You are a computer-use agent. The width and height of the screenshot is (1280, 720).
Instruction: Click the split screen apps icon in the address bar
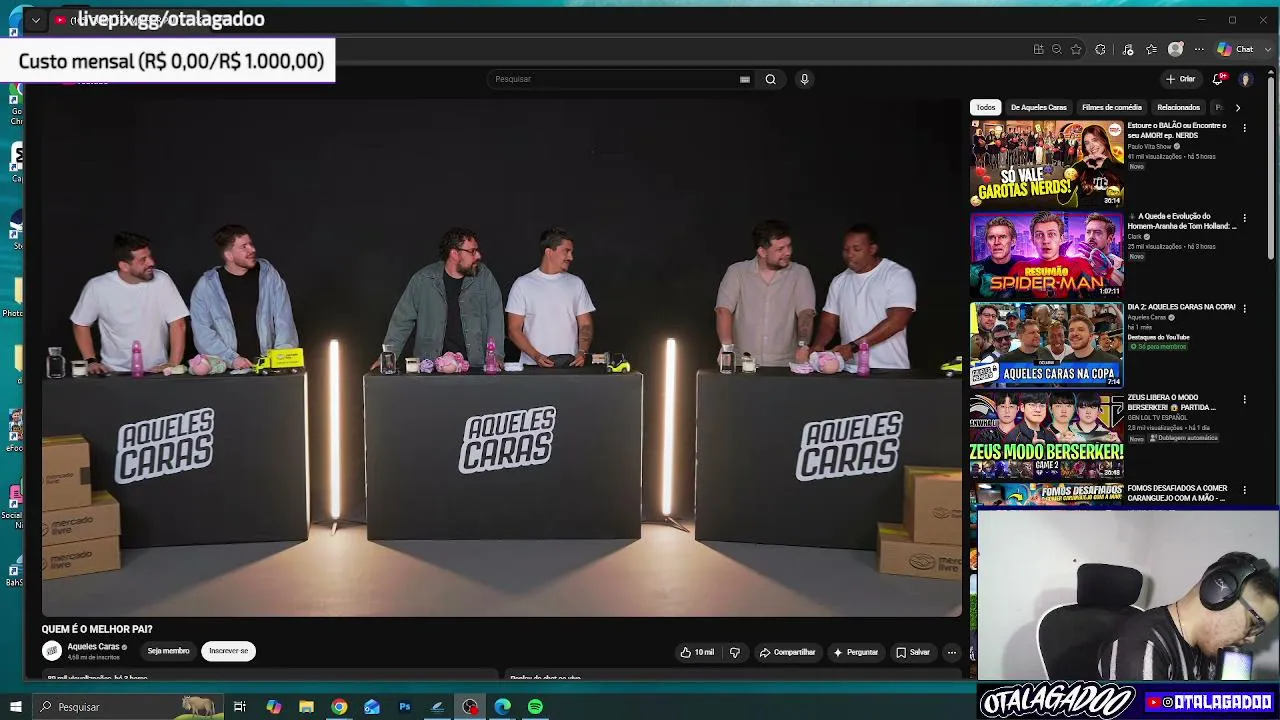tap(1039, 49)
